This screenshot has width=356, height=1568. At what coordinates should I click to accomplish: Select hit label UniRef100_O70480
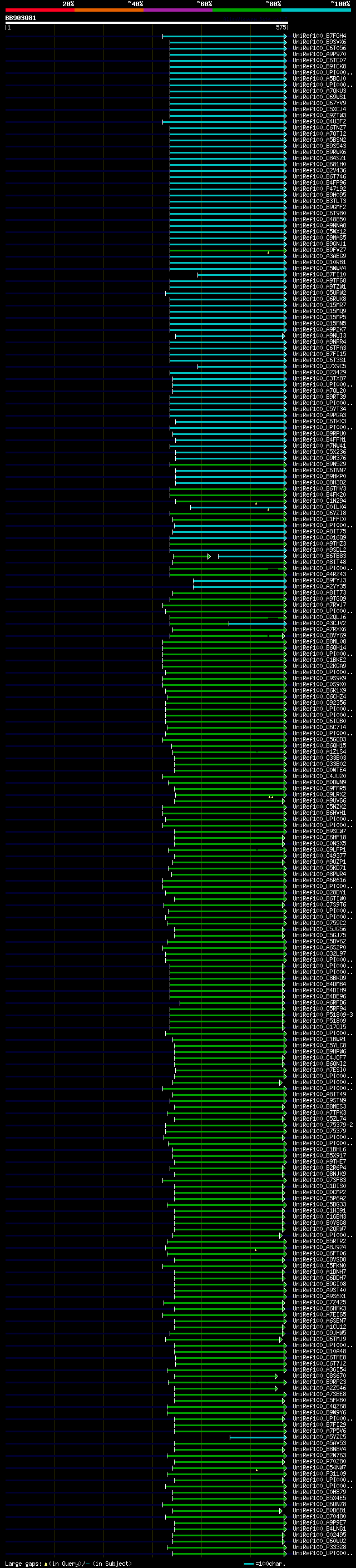coord(319,1516)
